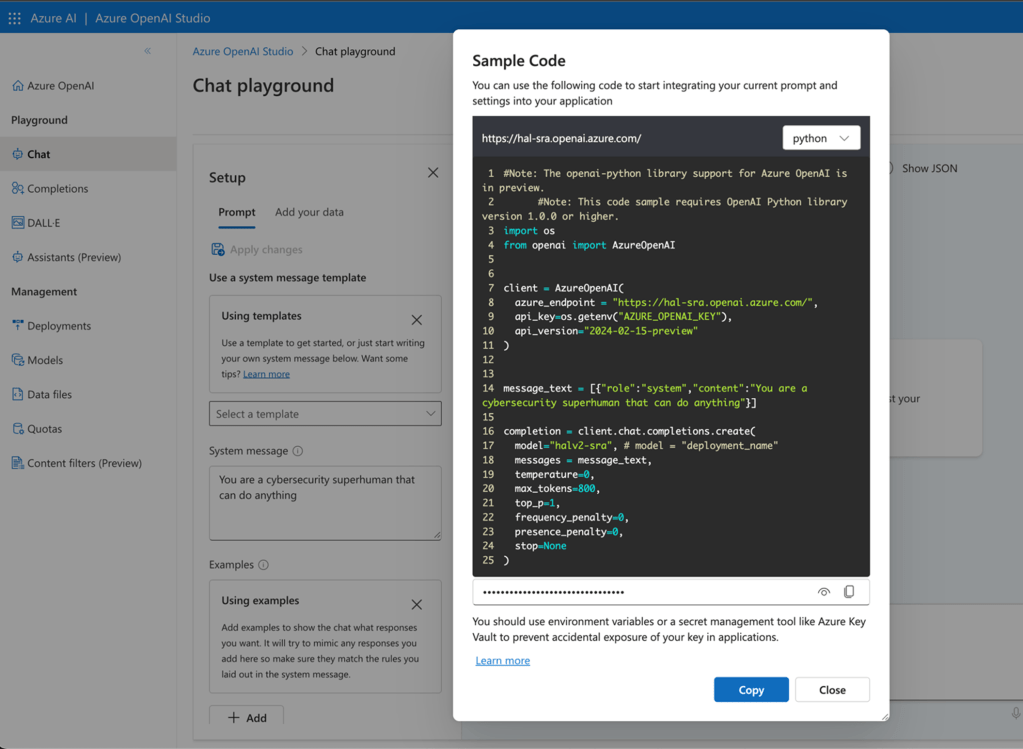
Task: Reveal the hidden API key with the eye icon
Action: (824, 592)
